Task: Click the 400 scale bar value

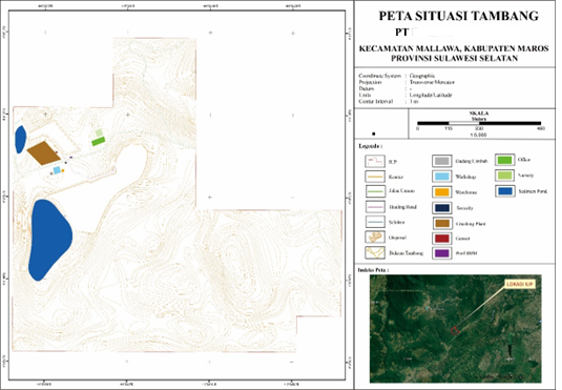Action: [541, 128]
